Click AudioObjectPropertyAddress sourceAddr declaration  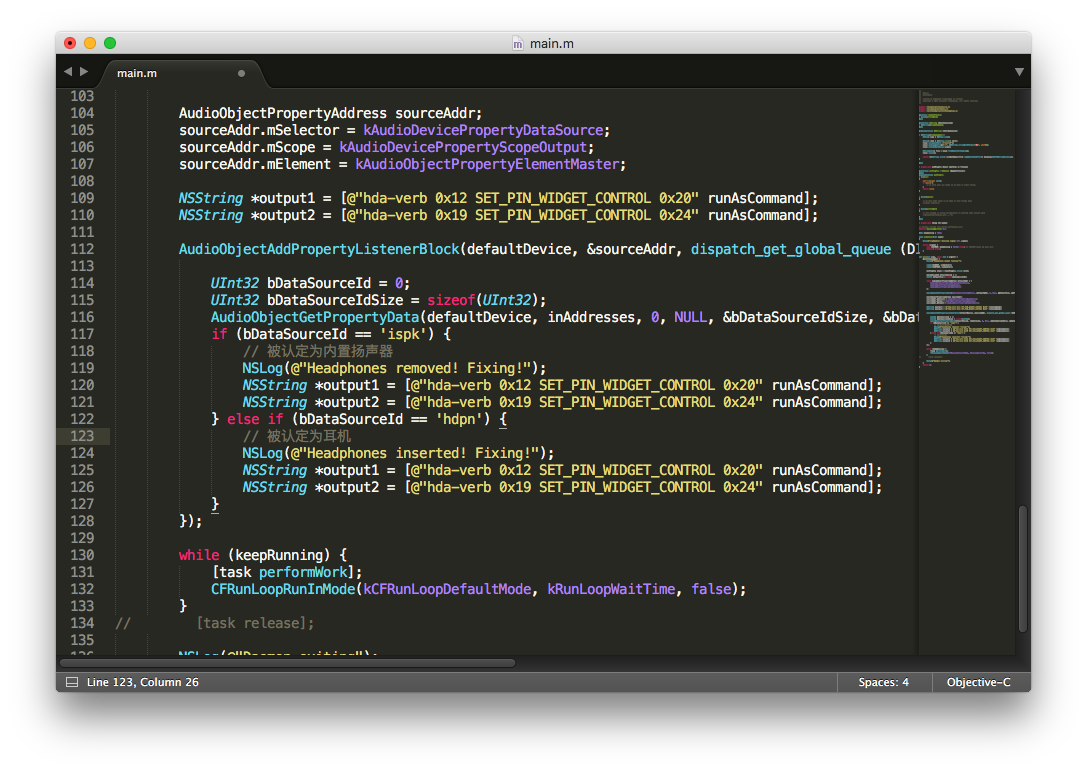pyautogui.click(x=330, y=113)
